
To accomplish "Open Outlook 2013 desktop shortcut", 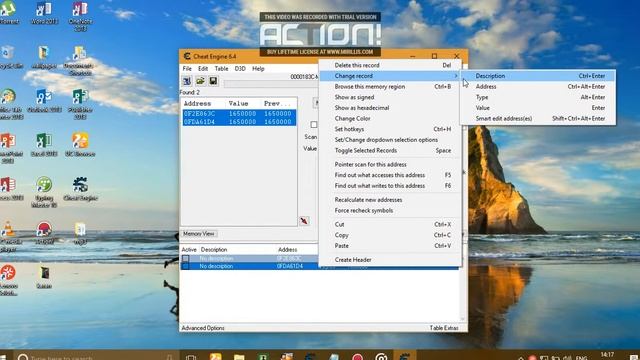I will (x=44, y=100).
